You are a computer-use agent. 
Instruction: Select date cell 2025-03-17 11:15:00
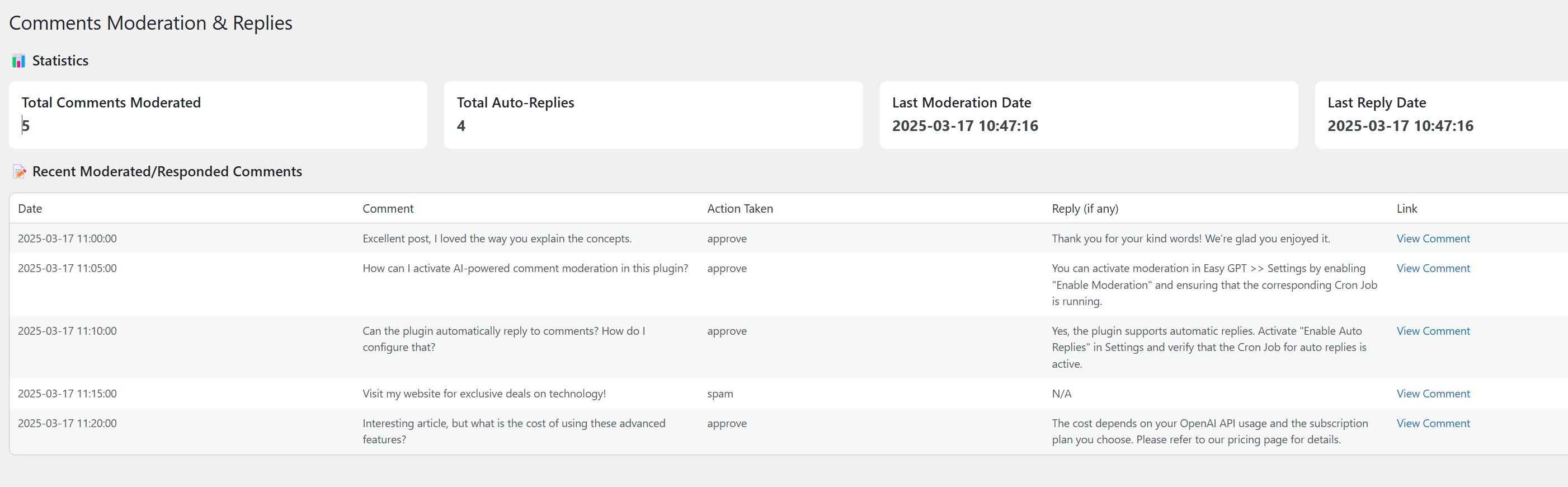[x=67, y=394]
